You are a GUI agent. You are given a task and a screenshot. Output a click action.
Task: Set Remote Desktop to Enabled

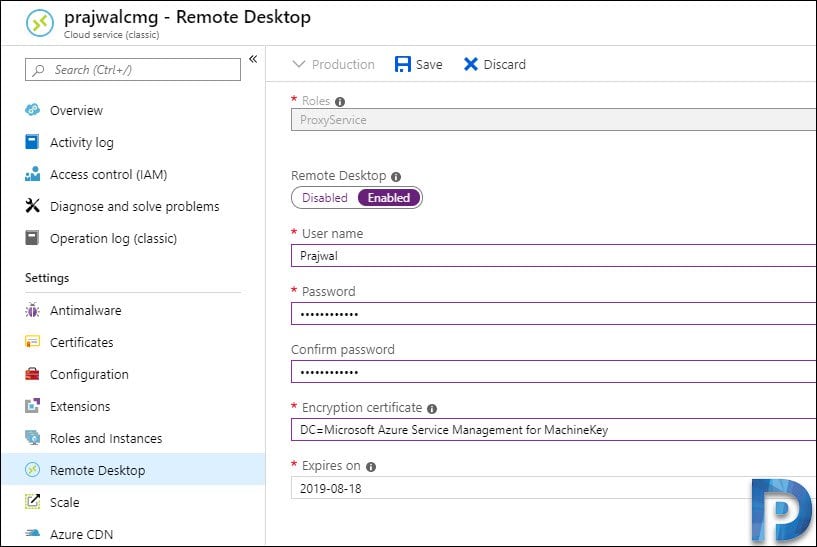[x=389, y=198]
